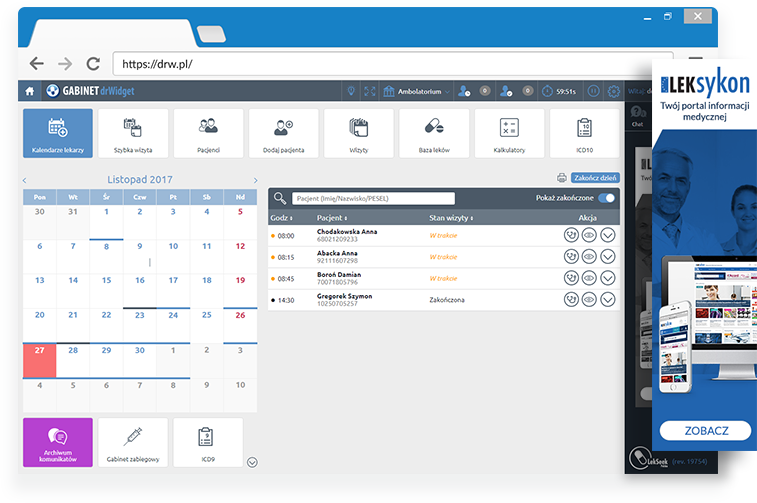Click stethoscope icon for Chodakowska Anna
The height and width of the screenshot is (503, 757).
tap(571, 235)
